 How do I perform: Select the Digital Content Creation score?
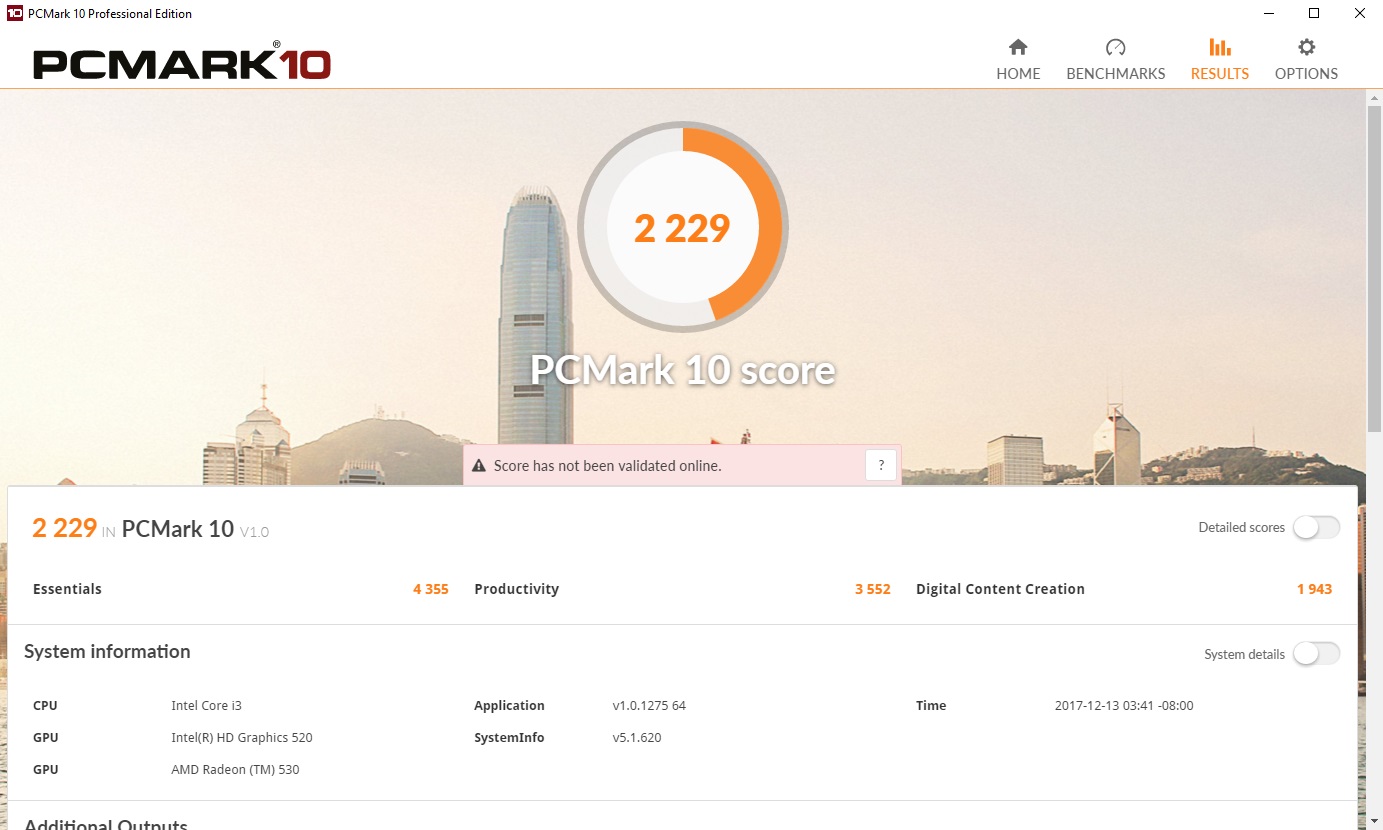1314,589
